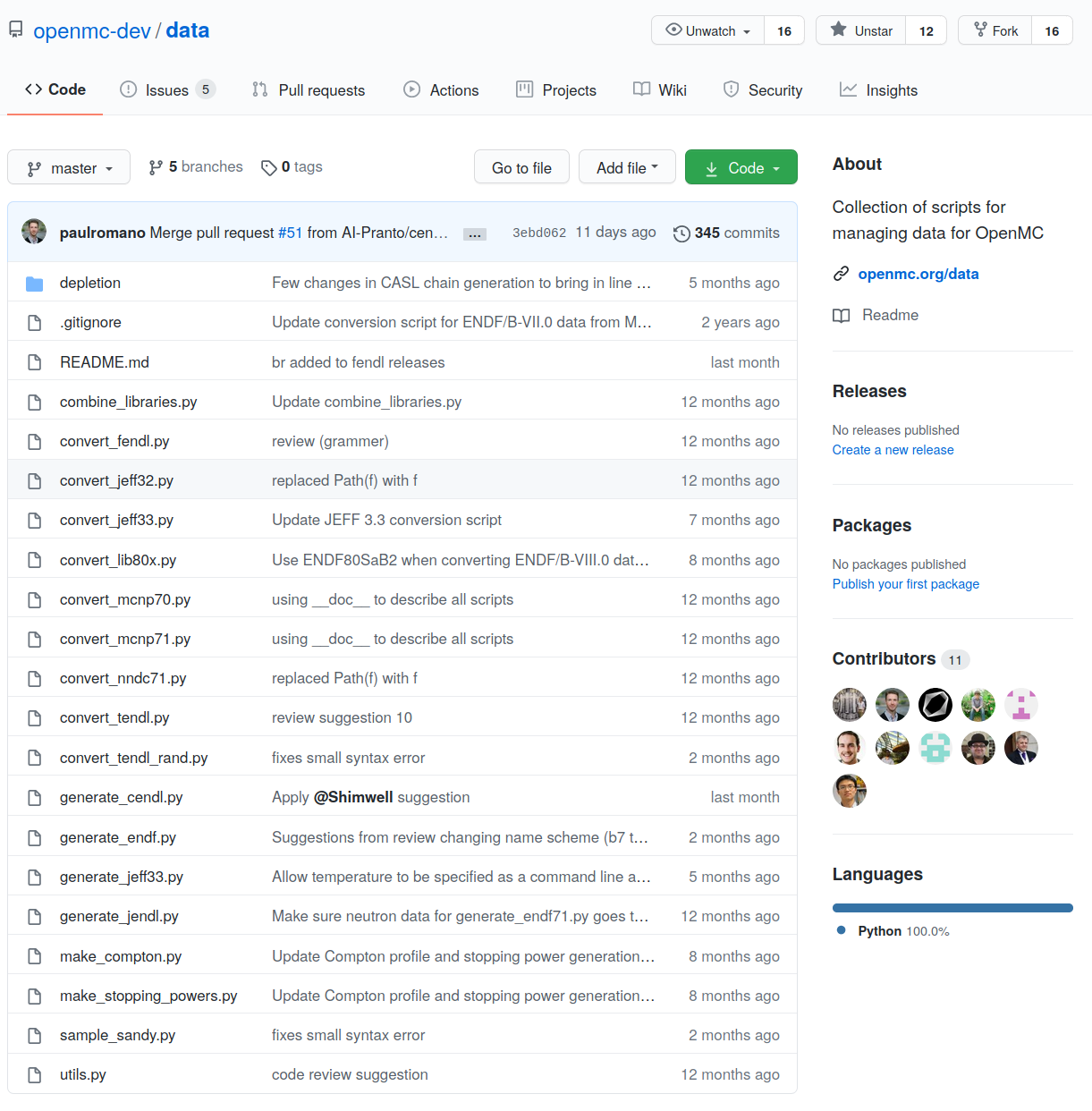Screen dimensions: 1092x1111
Task: Click the file icon next to README.md
Action: 34,362
